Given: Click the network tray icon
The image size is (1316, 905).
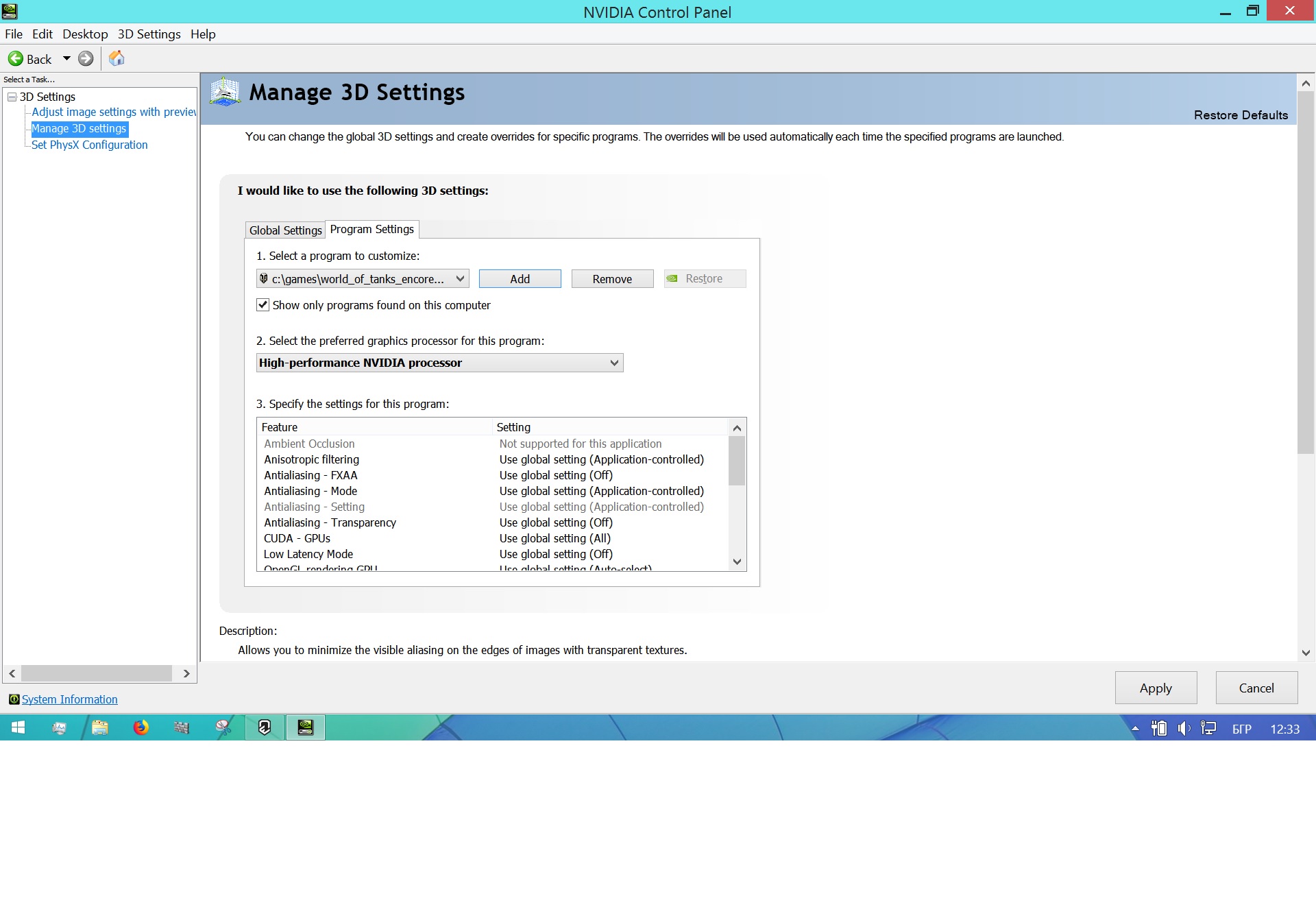Looking at the screenshot, I should point(1208,729).
